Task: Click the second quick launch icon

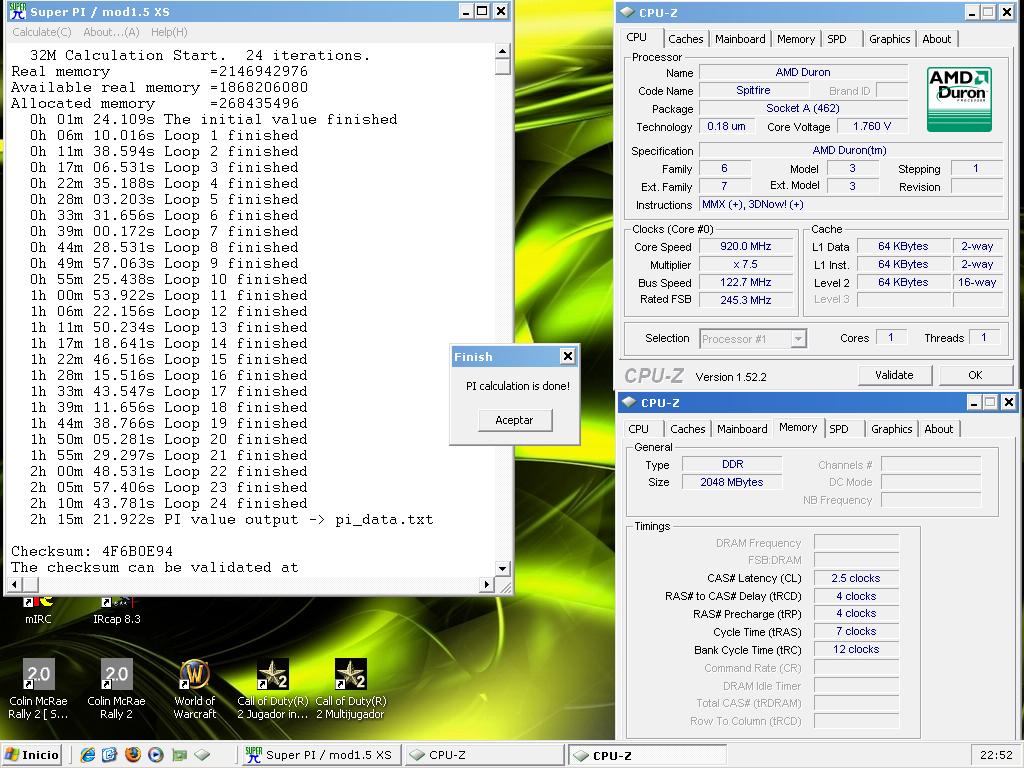Action: (x=110, y=755)
